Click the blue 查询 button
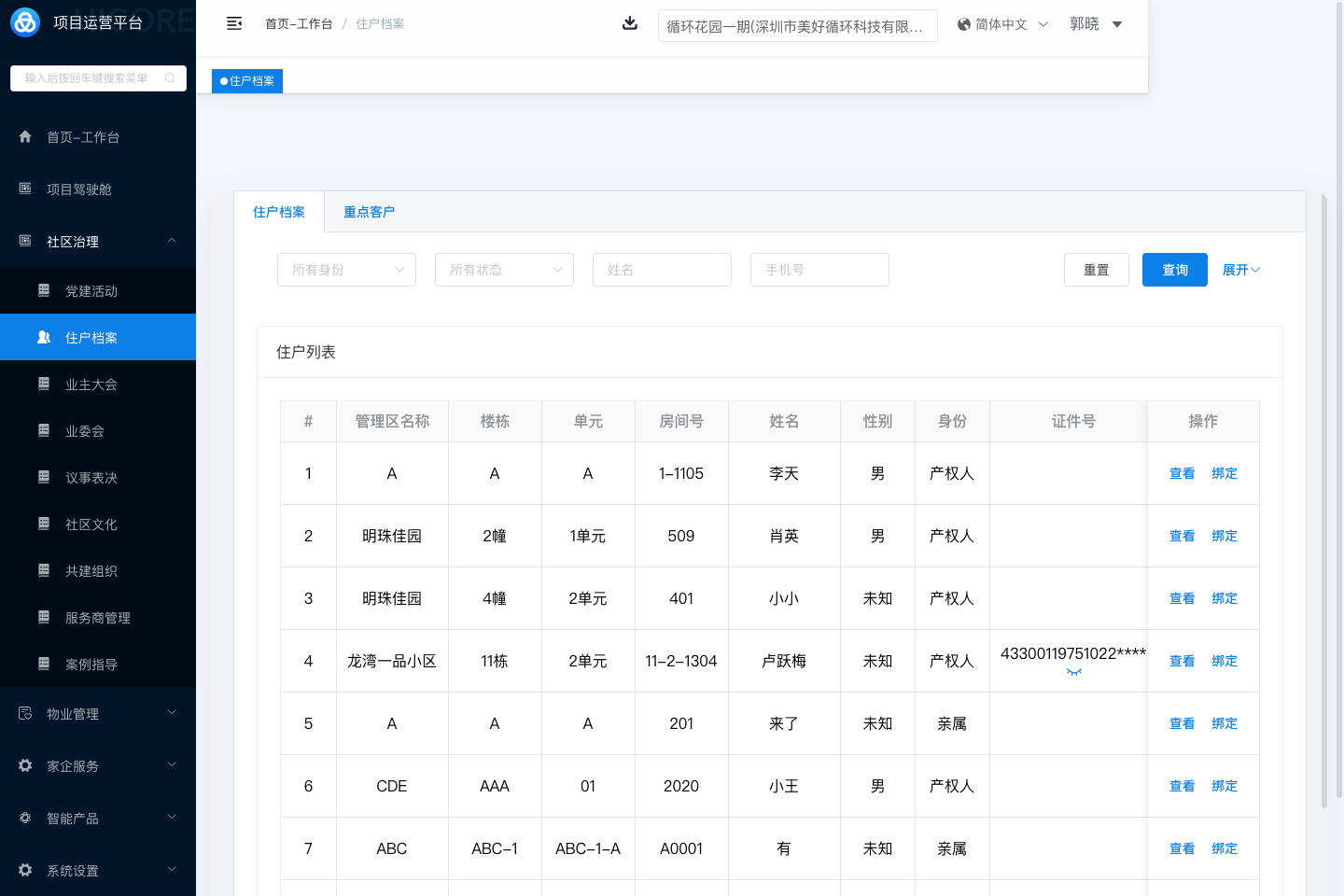This screenshot has height=896, width=1344. 1174,270
